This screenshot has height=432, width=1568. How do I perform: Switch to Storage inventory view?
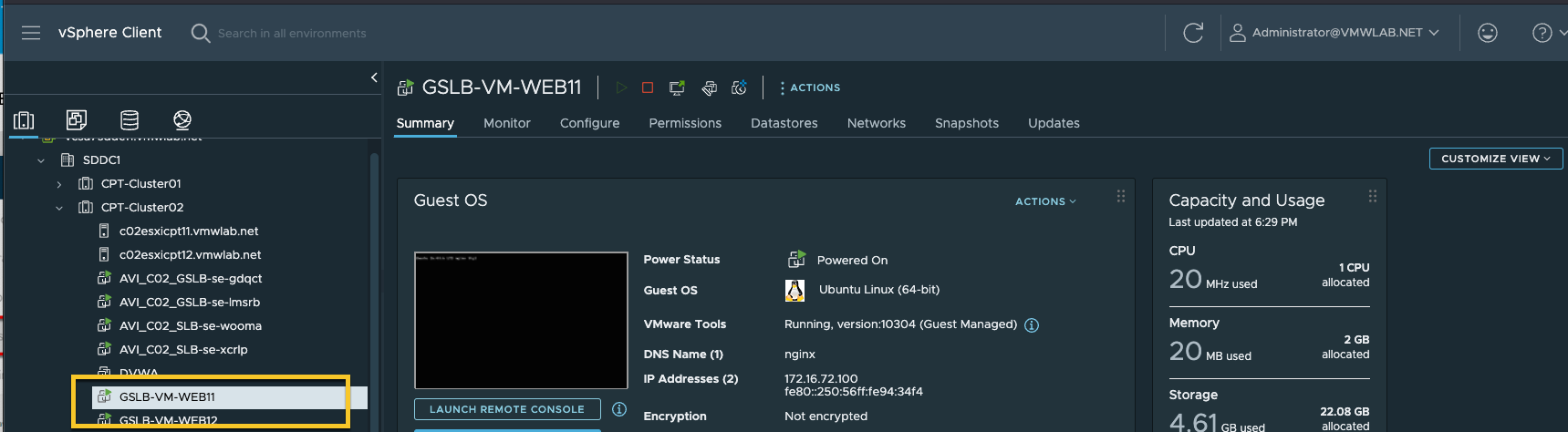coord(130,119)
